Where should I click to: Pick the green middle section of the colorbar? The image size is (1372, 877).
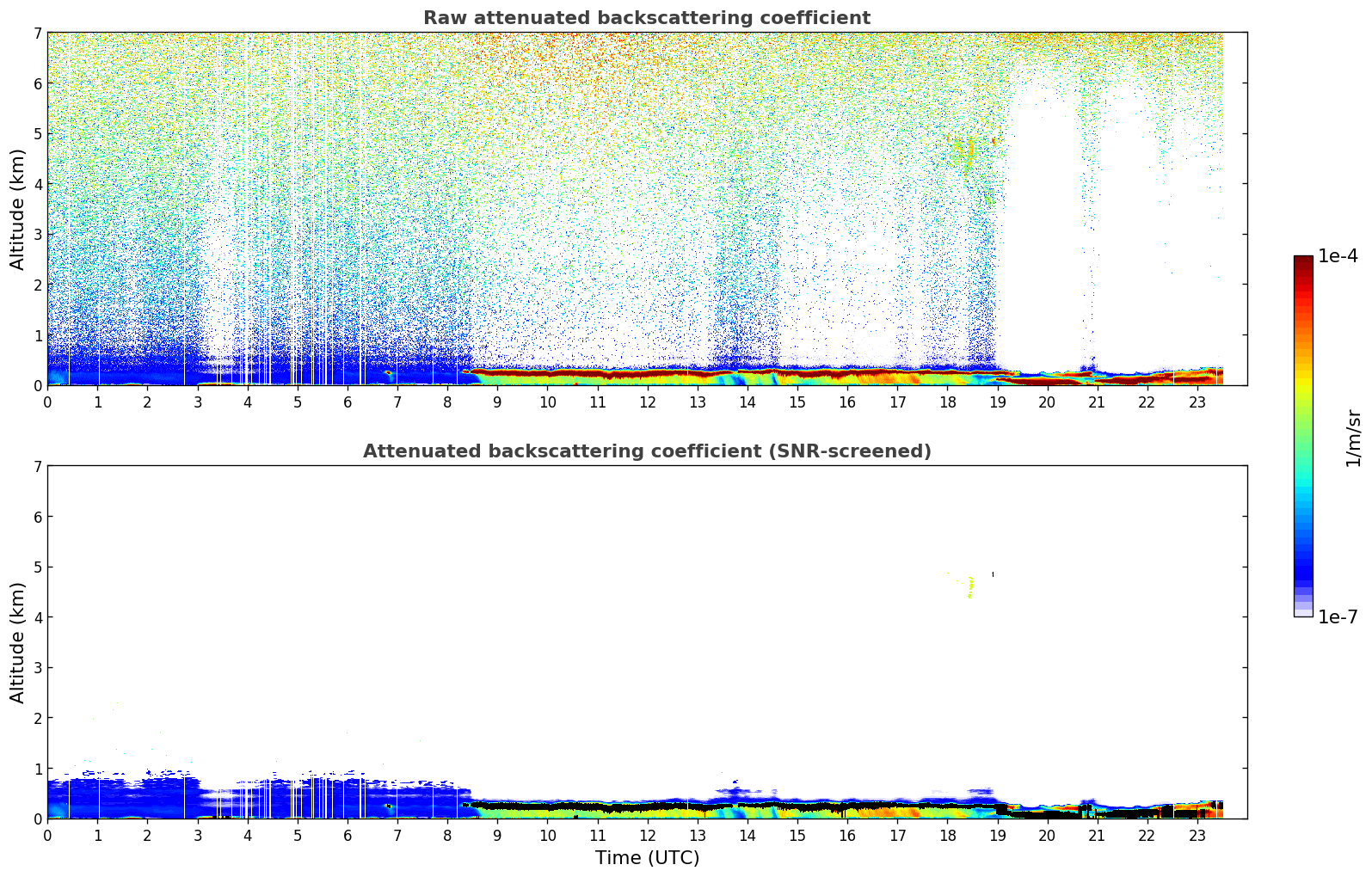pyautogui.click(x=1302, y=430)
